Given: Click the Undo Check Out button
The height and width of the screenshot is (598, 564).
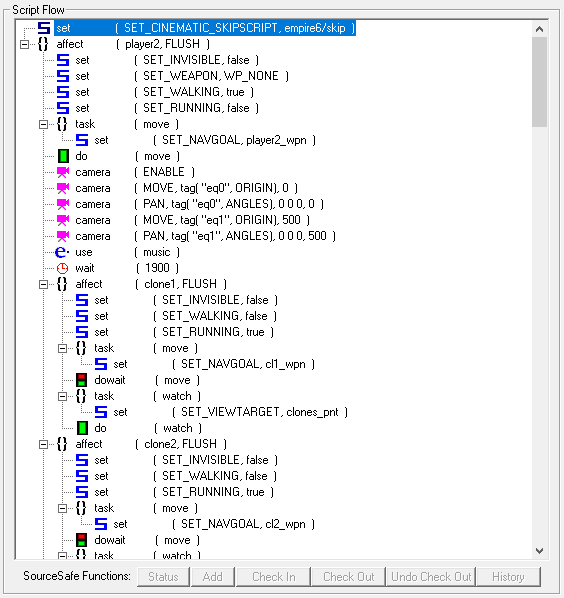Looking at the screenshot, I should tap(431, 577).
